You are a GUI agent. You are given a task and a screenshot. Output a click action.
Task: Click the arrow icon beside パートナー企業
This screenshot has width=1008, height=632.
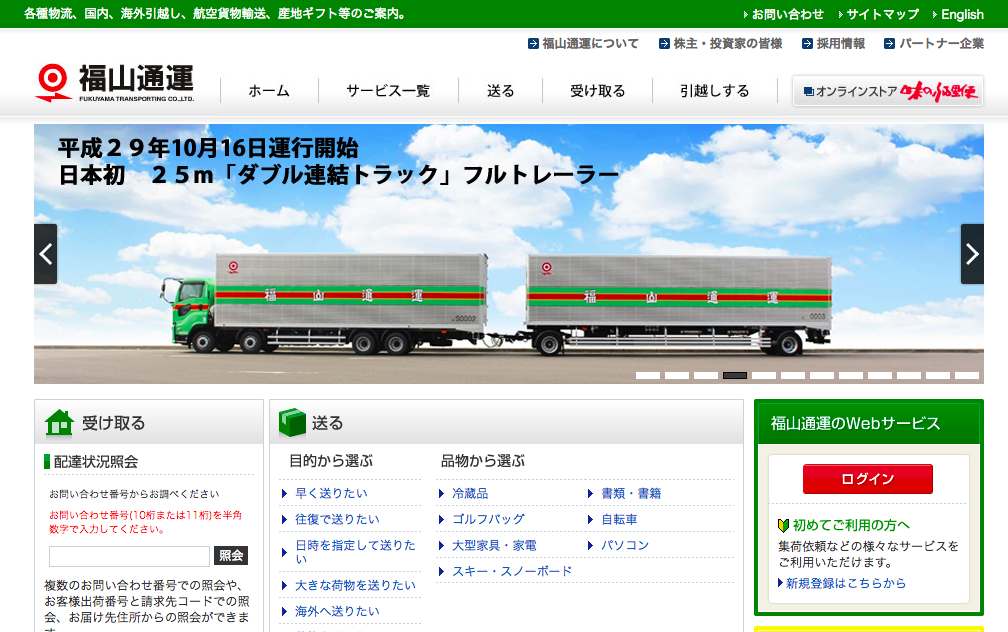[889, 44]
